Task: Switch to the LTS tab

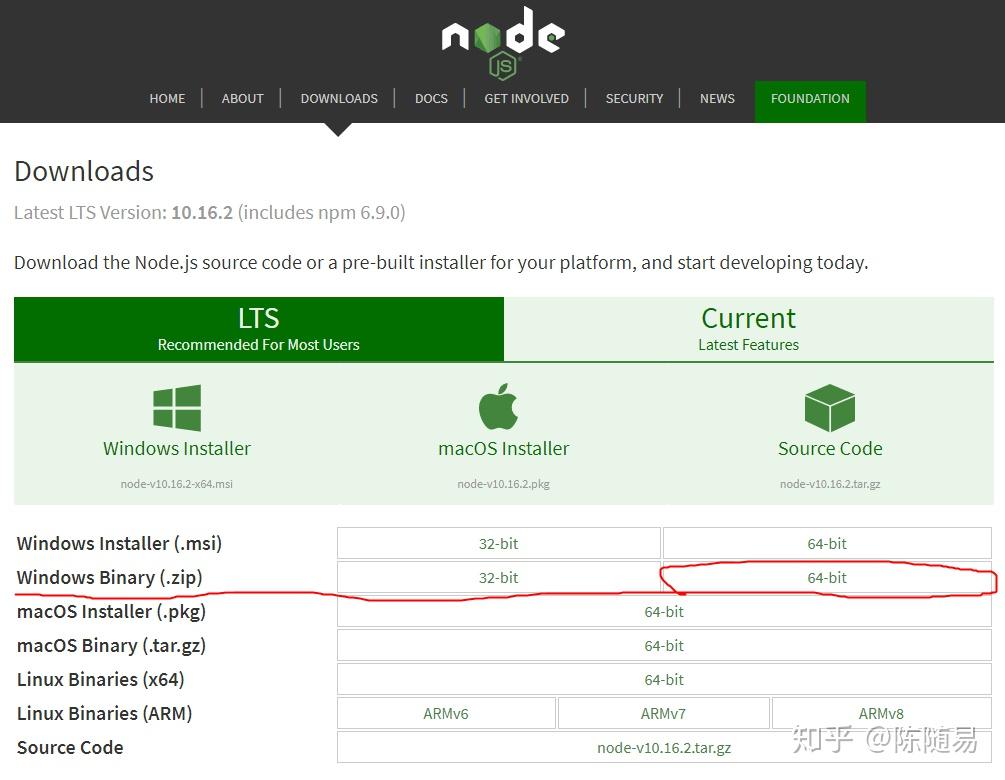Action: click(258, 328)
